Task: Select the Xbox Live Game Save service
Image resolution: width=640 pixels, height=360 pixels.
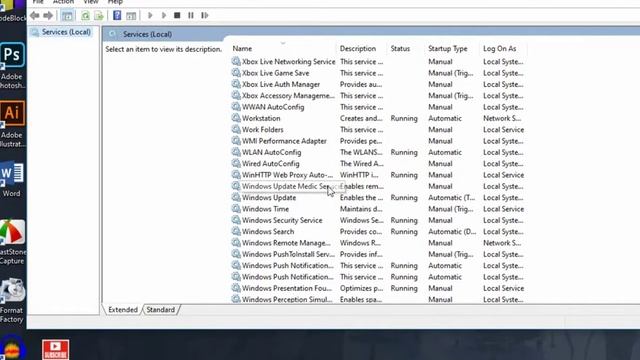Action: (276, 73)
